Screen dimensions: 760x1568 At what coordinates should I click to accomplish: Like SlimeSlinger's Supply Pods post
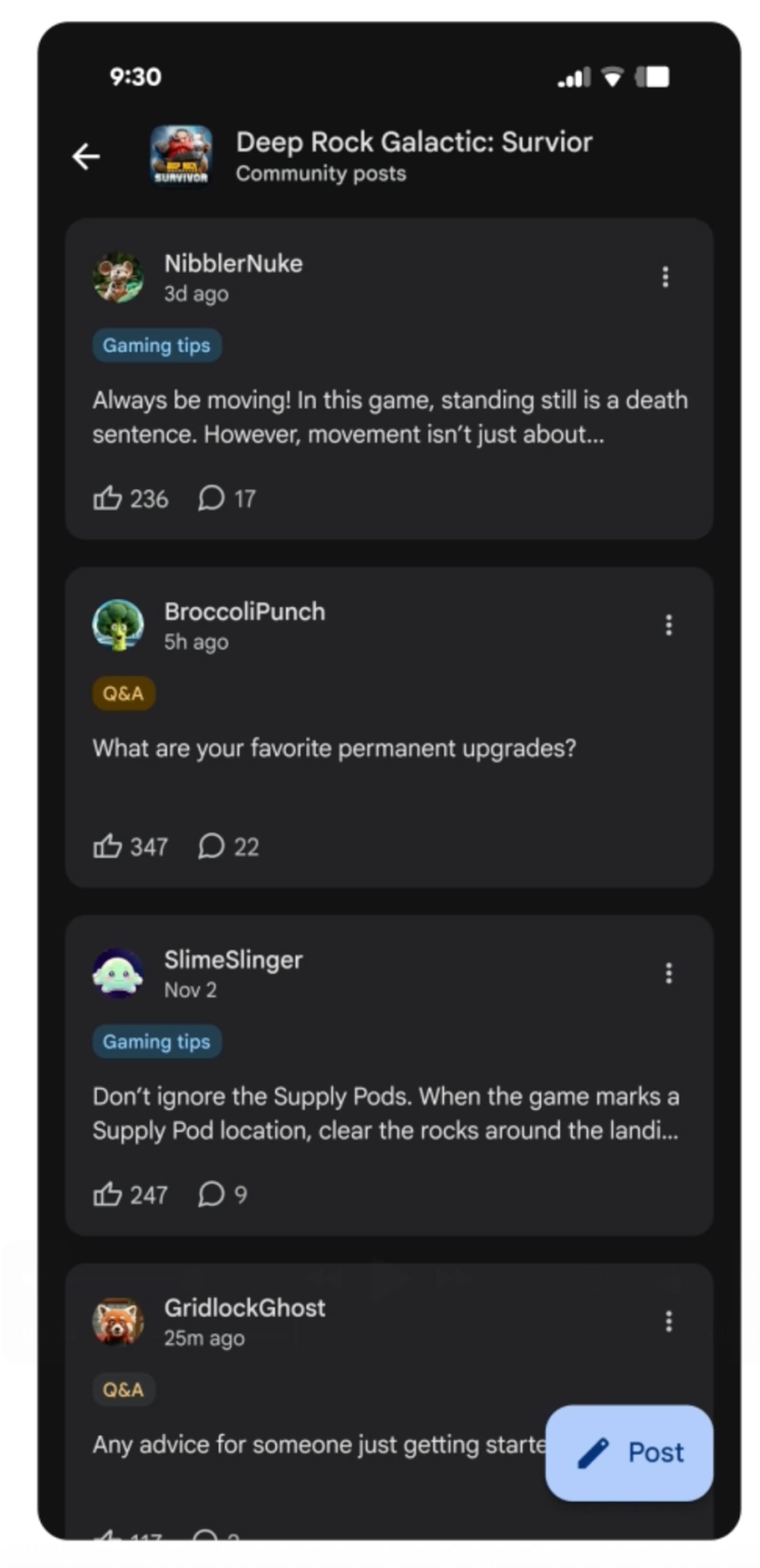point(108,1194)
